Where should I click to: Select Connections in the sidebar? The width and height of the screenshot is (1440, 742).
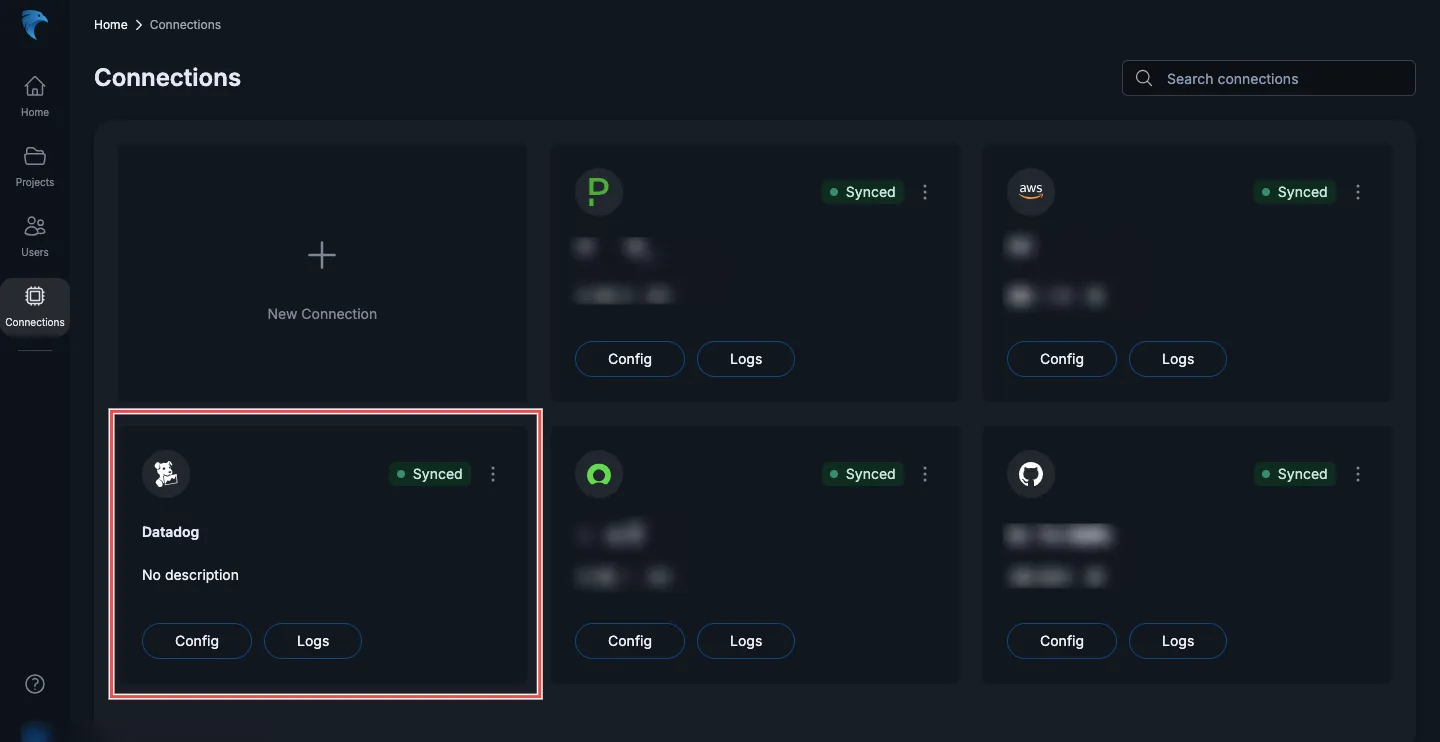tap(35, 307)
